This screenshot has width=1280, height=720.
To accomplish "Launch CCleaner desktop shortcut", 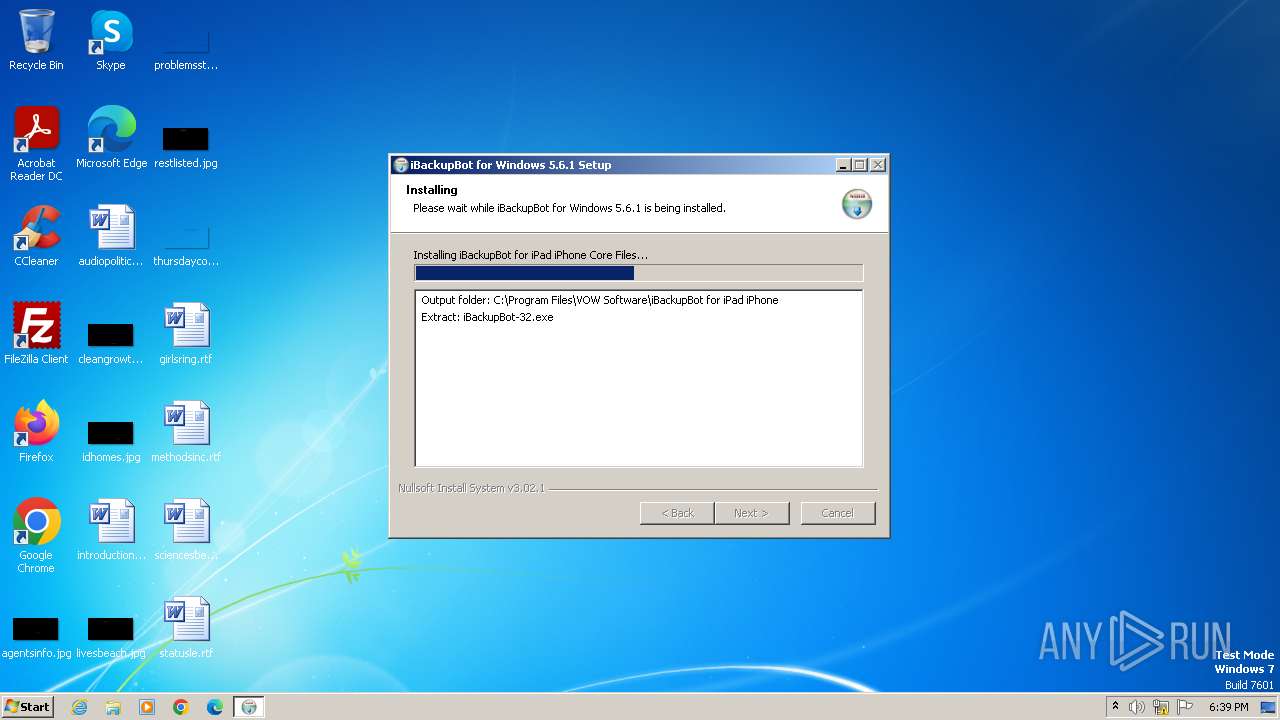I will (36, 236).
